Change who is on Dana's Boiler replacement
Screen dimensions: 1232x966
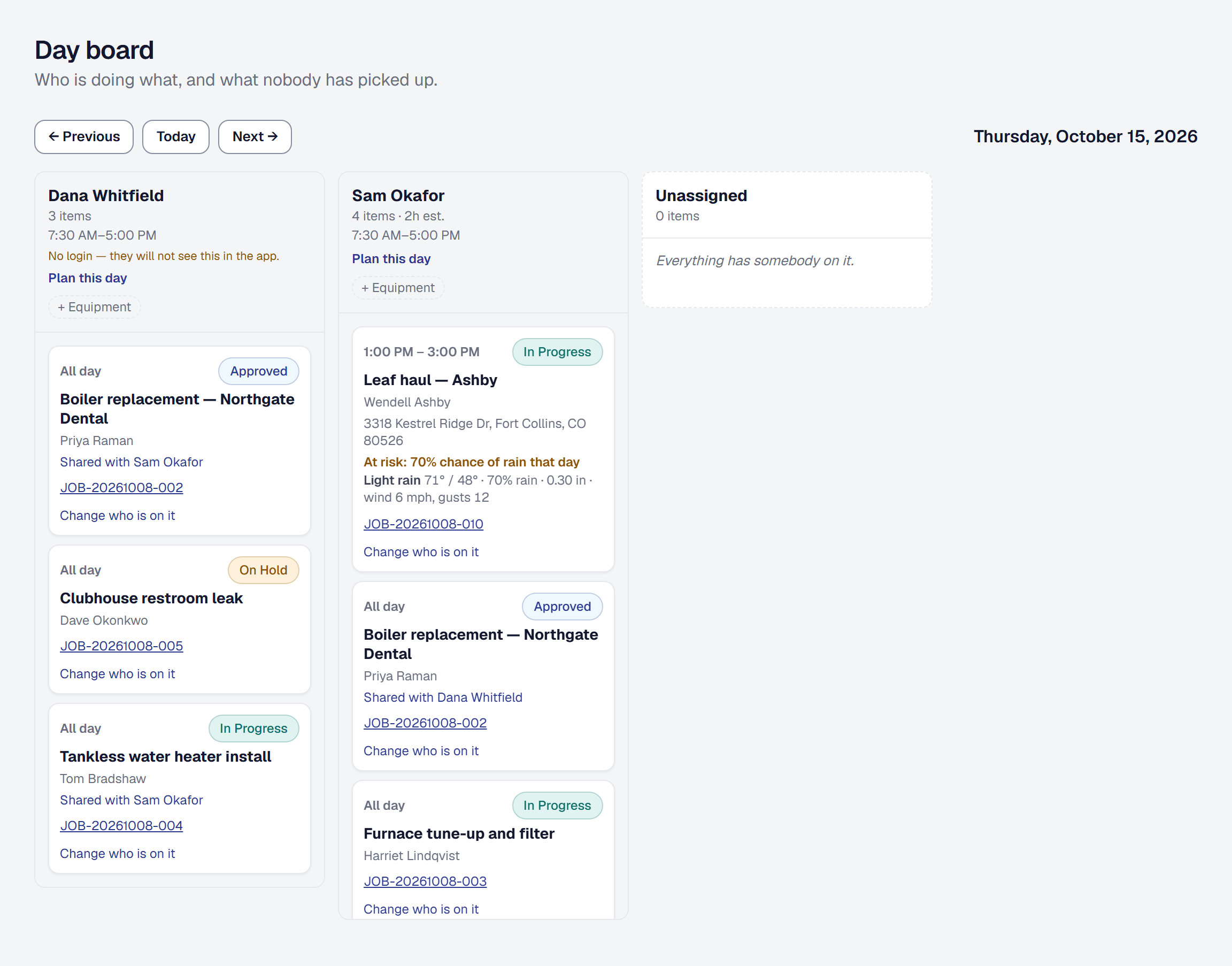point(118,516)
